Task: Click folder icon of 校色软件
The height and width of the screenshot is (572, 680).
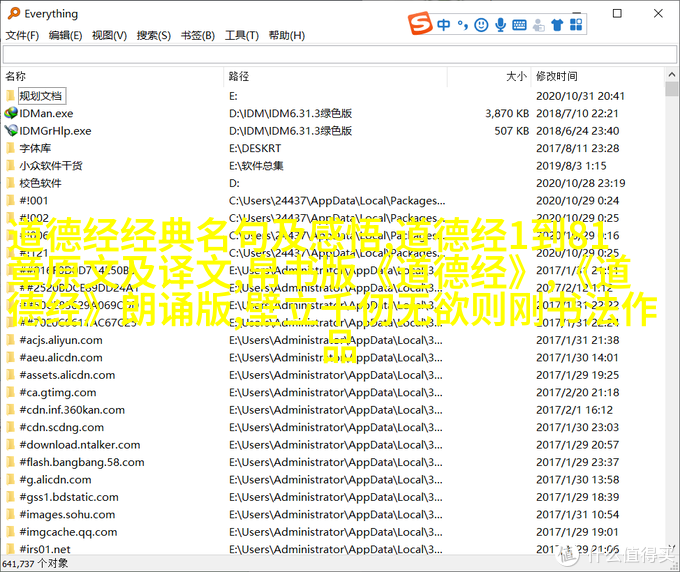Action: point(11,183)
